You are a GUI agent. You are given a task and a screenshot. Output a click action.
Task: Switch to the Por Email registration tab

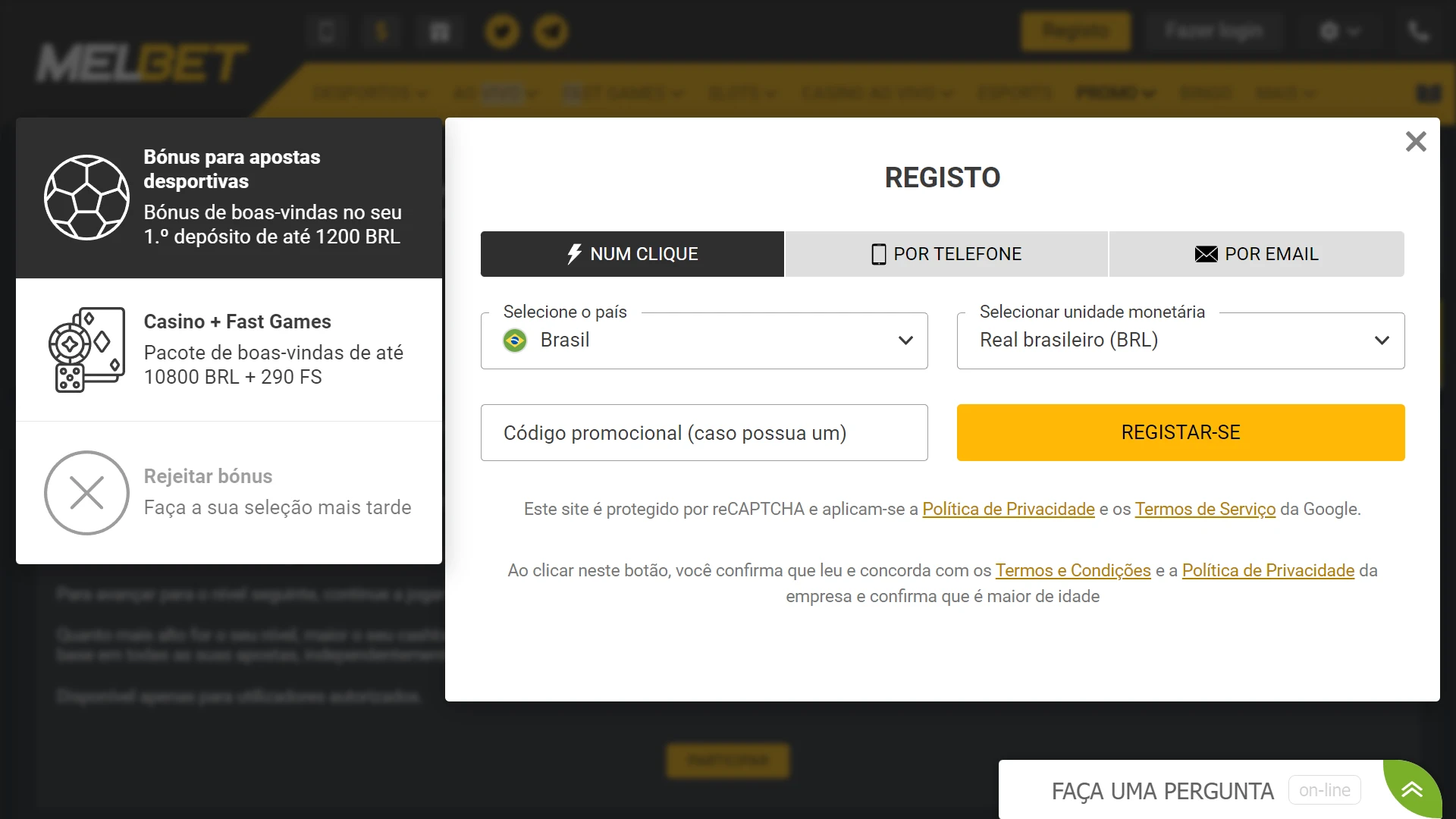click(x=1257, y=254)
